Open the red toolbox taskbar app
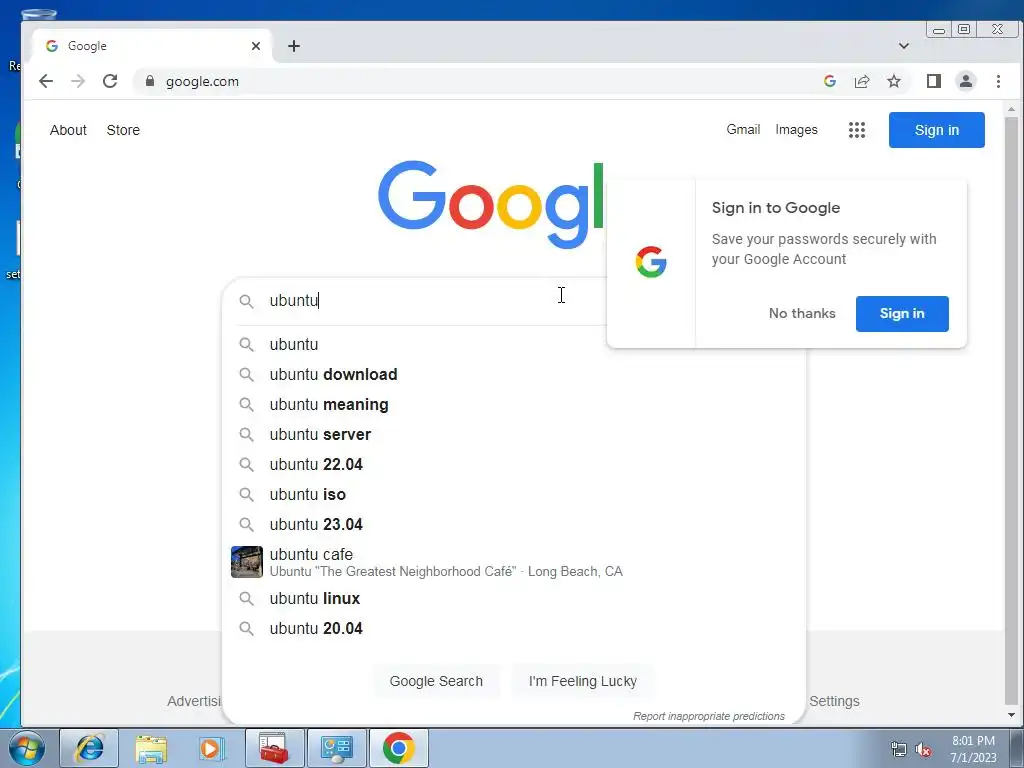The width and height of the screenshot is (1024, 768). coord(274,748)
